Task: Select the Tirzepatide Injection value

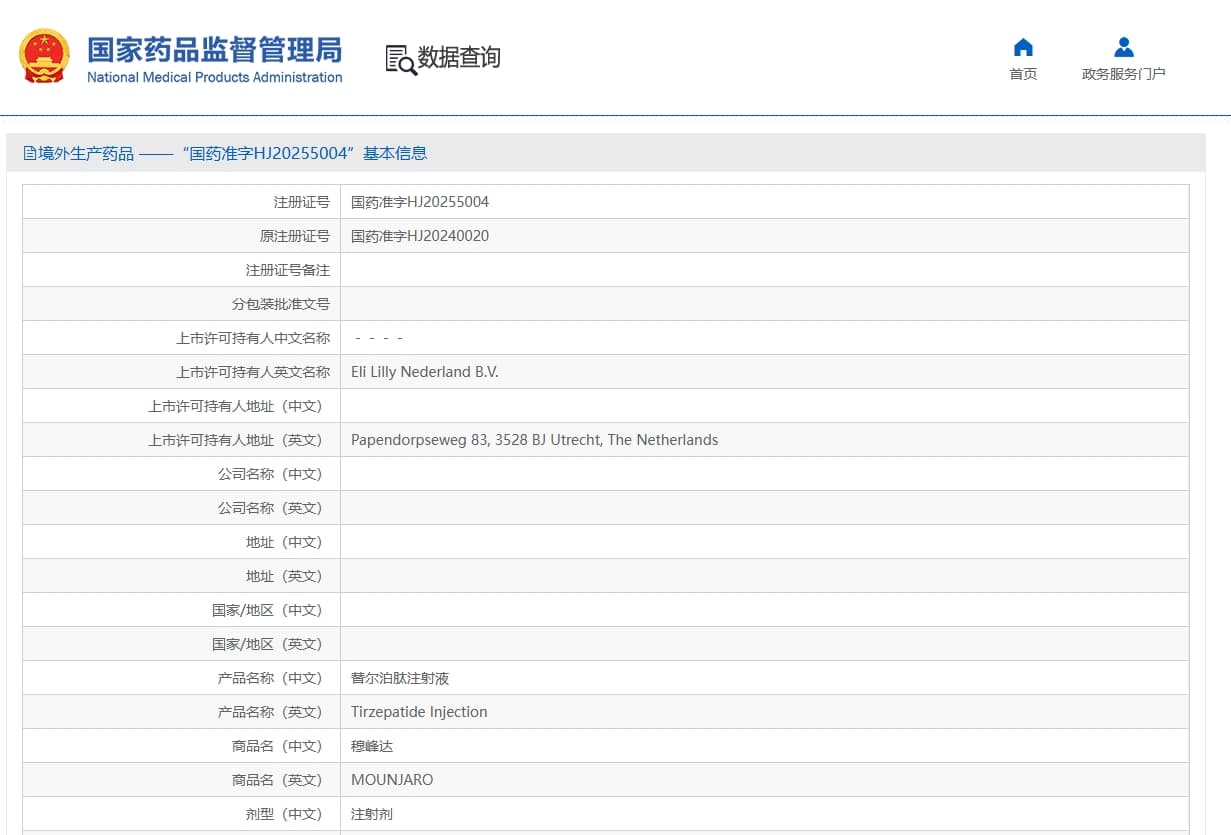Action: [x=419, y=712]
